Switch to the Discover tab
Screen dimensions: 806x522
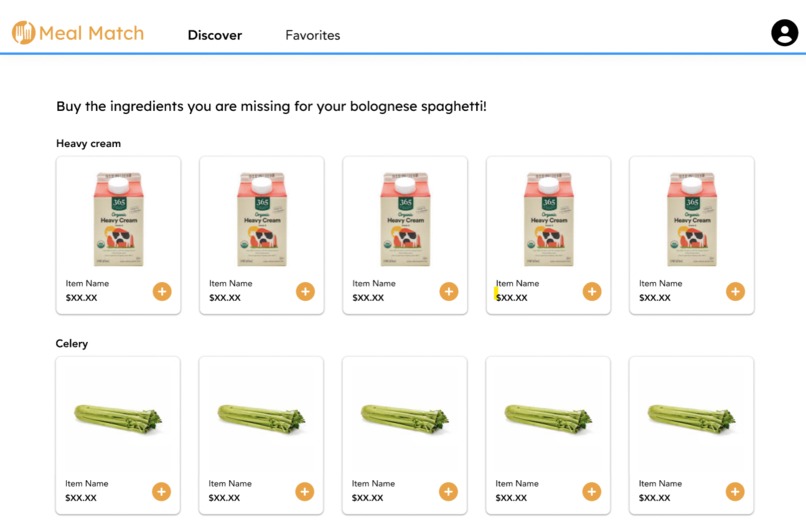[215, 35]
